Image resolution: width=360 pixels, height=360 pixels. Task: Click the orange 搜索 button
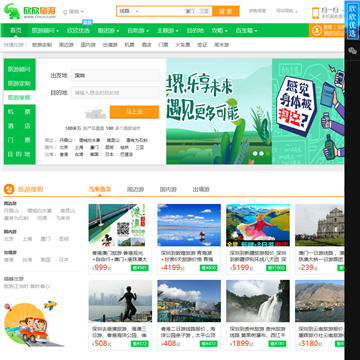point(226,11)
